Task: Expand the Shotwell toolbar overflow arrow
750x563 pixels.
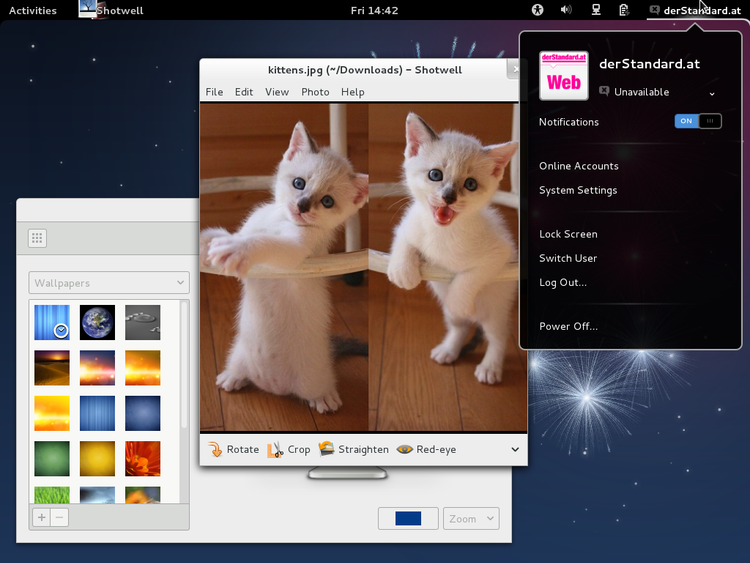Action: [515, 450]
